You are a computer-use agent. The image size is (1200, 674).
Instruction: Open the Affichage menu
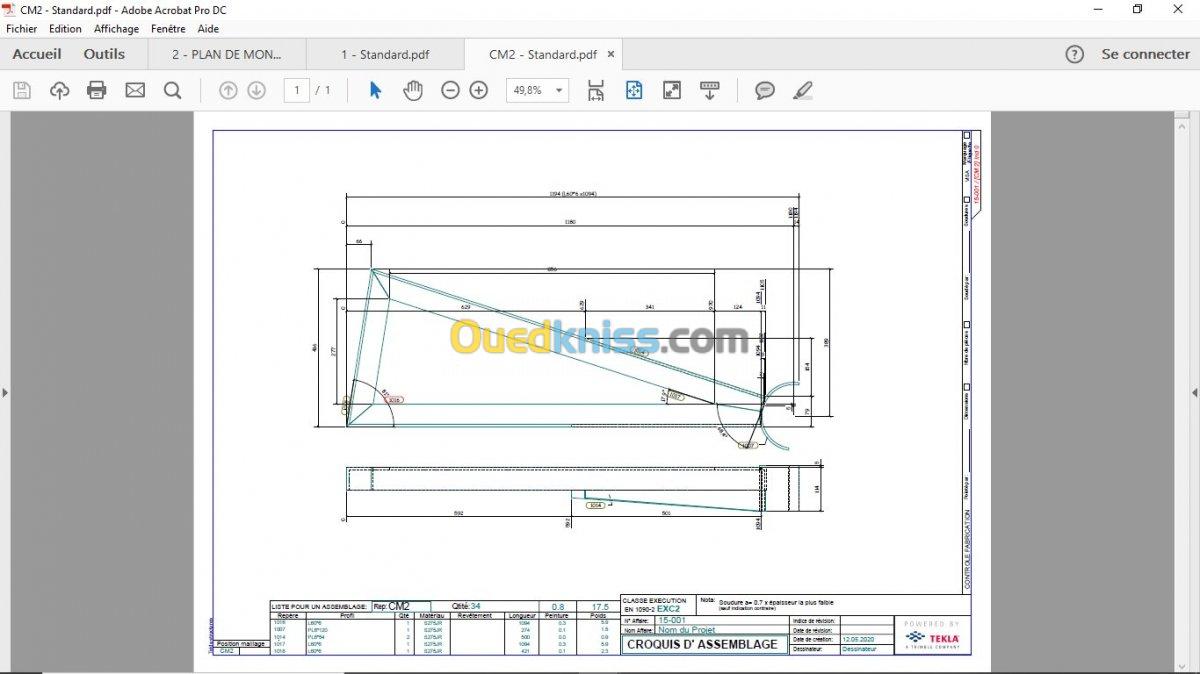(x=116, y=29)
